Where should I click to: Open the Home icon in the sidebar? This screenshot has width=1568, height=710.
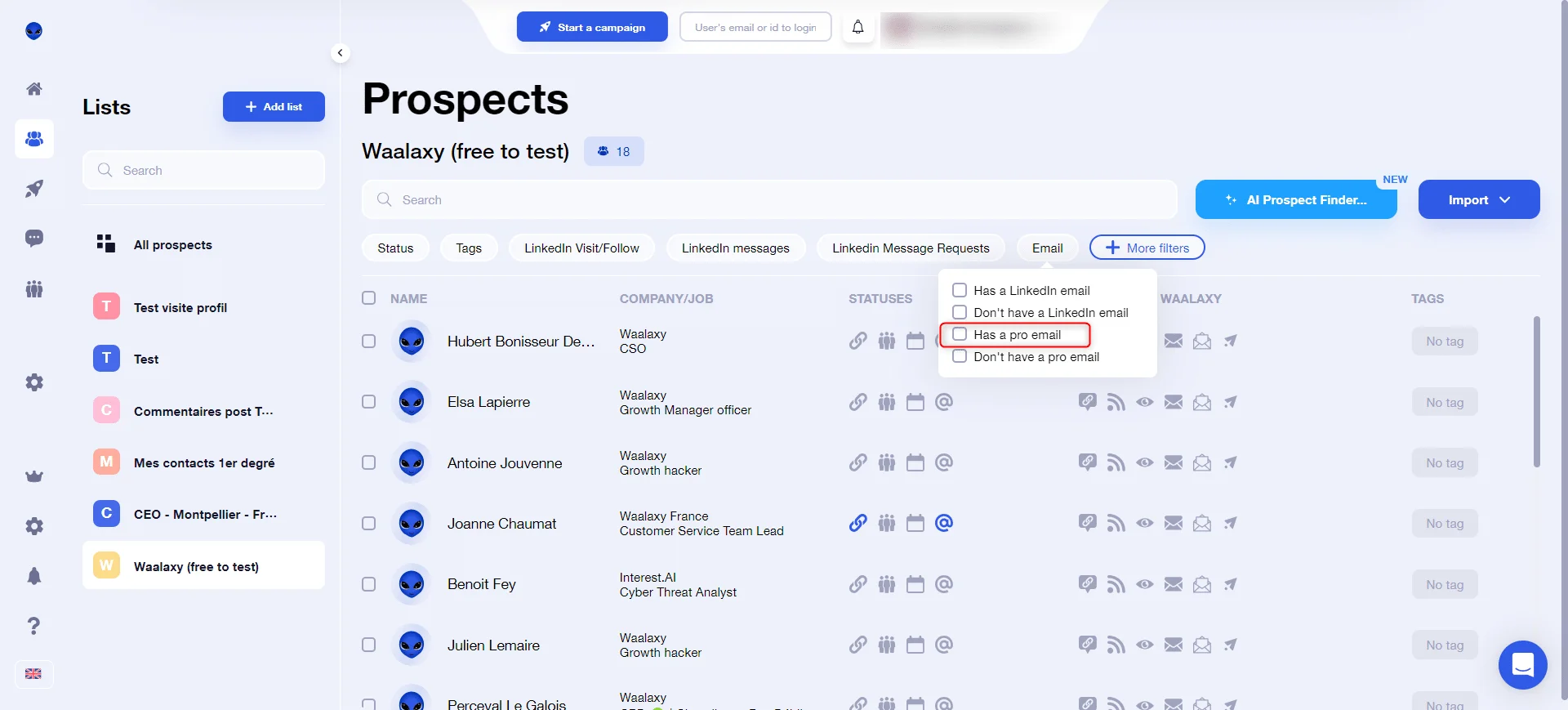[x=33, y=88]
